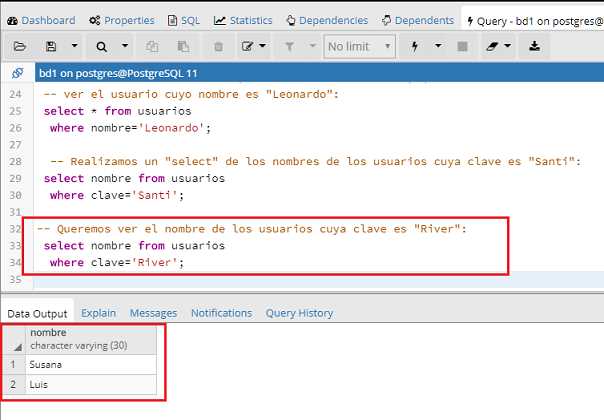604x420 pixels.
Task: Click the connection bar 'bd1 on postgres@PostgreSQL 11'
Action: tap(319, 73)
